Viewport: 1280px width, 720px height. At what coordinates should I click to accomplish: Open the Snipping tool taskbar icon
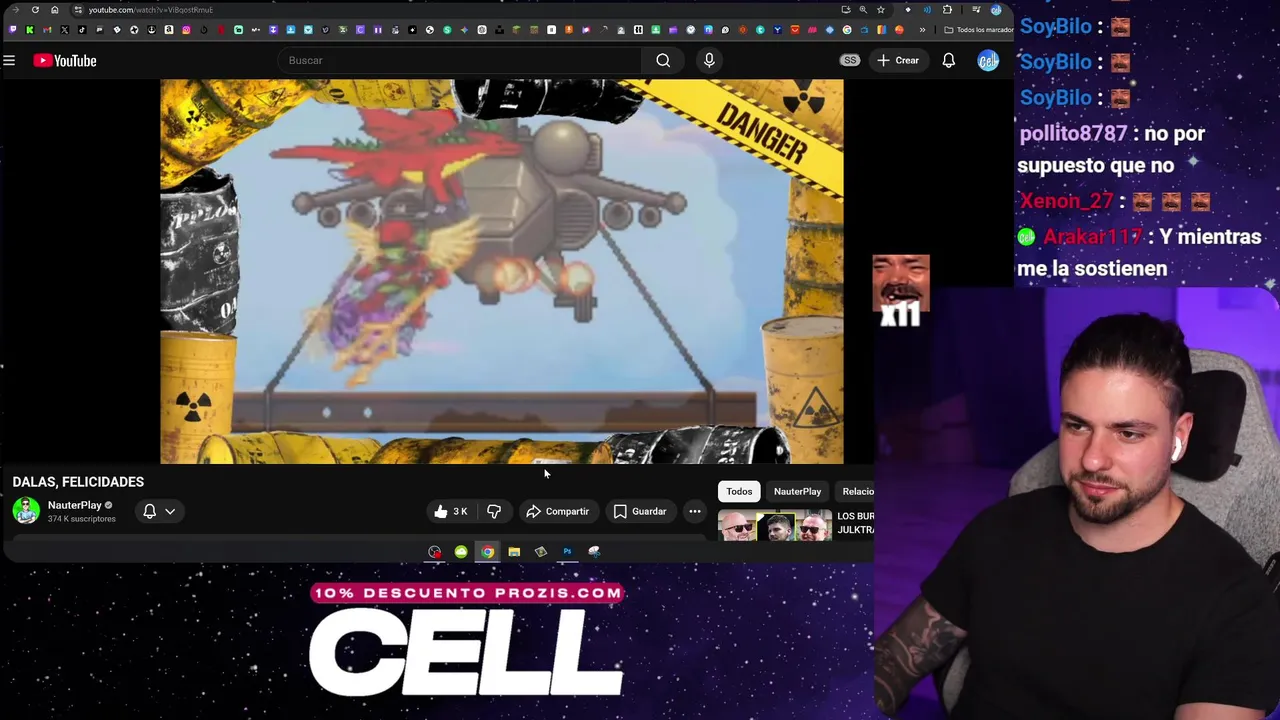(594, 552)
